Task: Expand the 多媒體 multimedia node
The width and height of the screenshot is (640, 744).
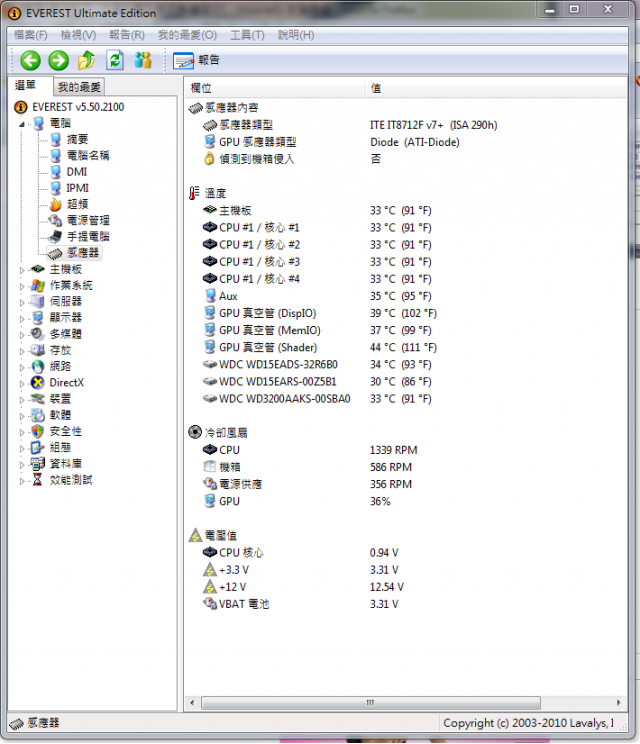Action: tap(22, 335)
